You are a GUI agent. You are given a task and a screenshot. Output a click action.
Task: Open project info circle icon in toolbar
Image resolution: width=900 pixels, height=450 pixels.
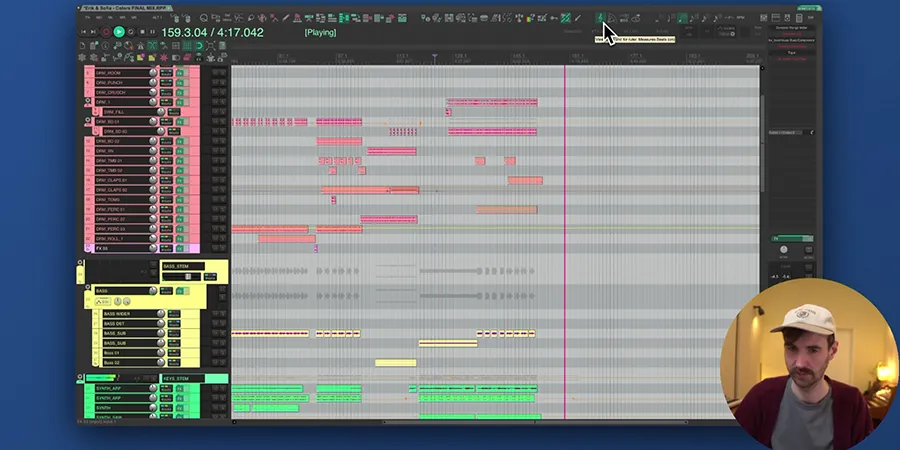[x=106, y=46]
